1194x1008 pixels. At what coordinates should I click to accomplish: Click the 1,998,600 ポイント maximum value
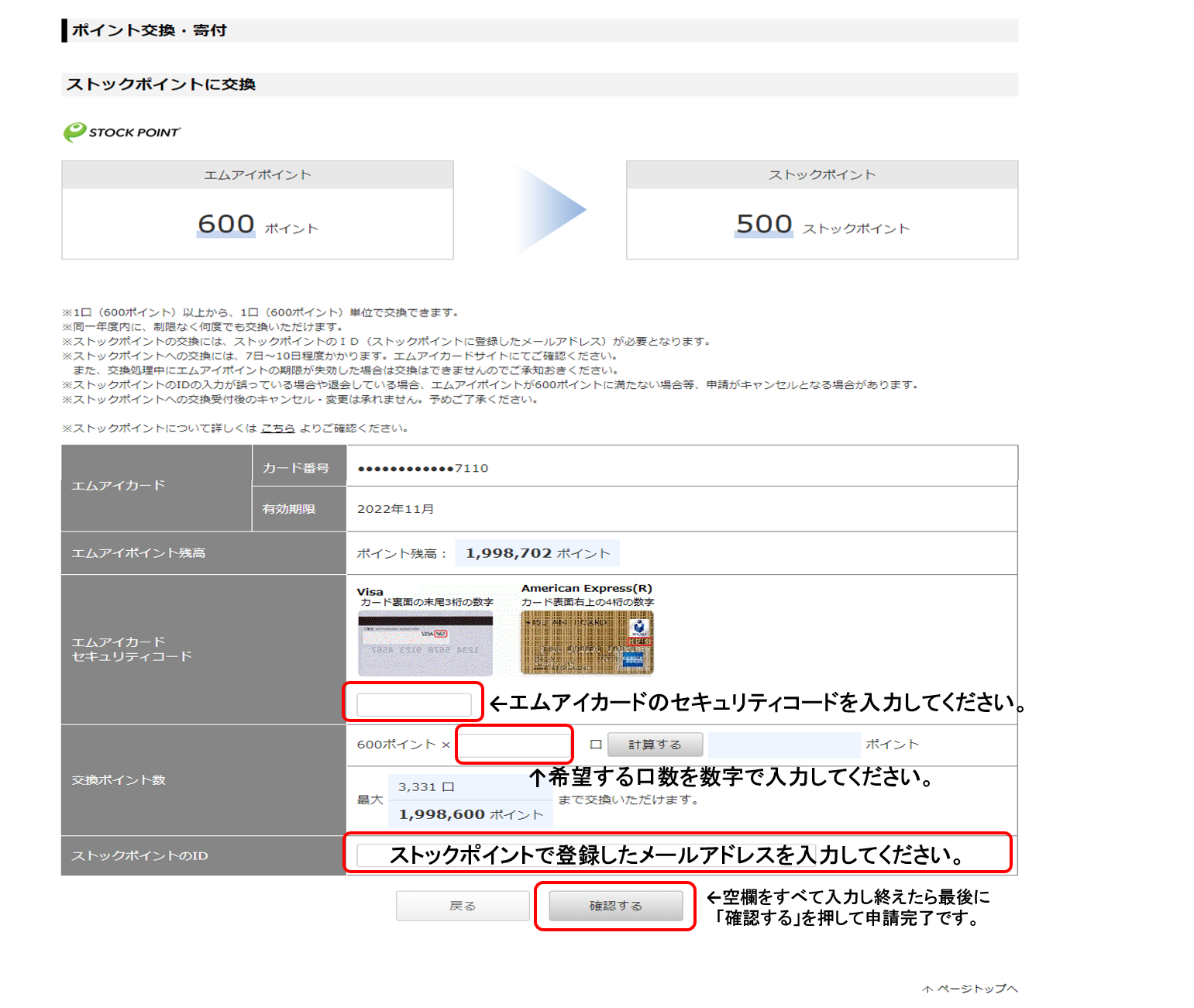coord(470,814)
